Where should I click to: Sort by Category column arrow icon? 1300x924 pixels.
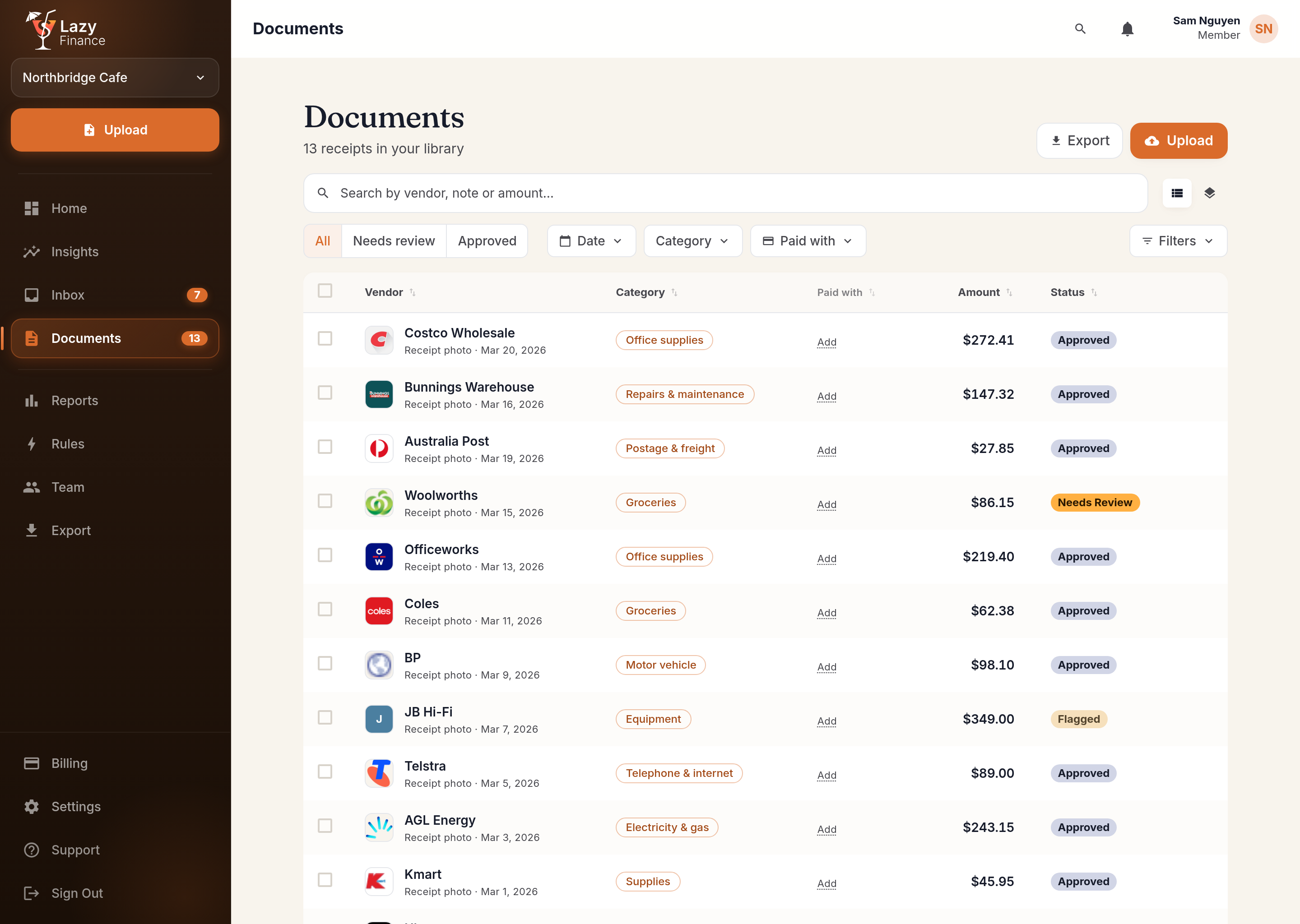[x=674, y=292]
